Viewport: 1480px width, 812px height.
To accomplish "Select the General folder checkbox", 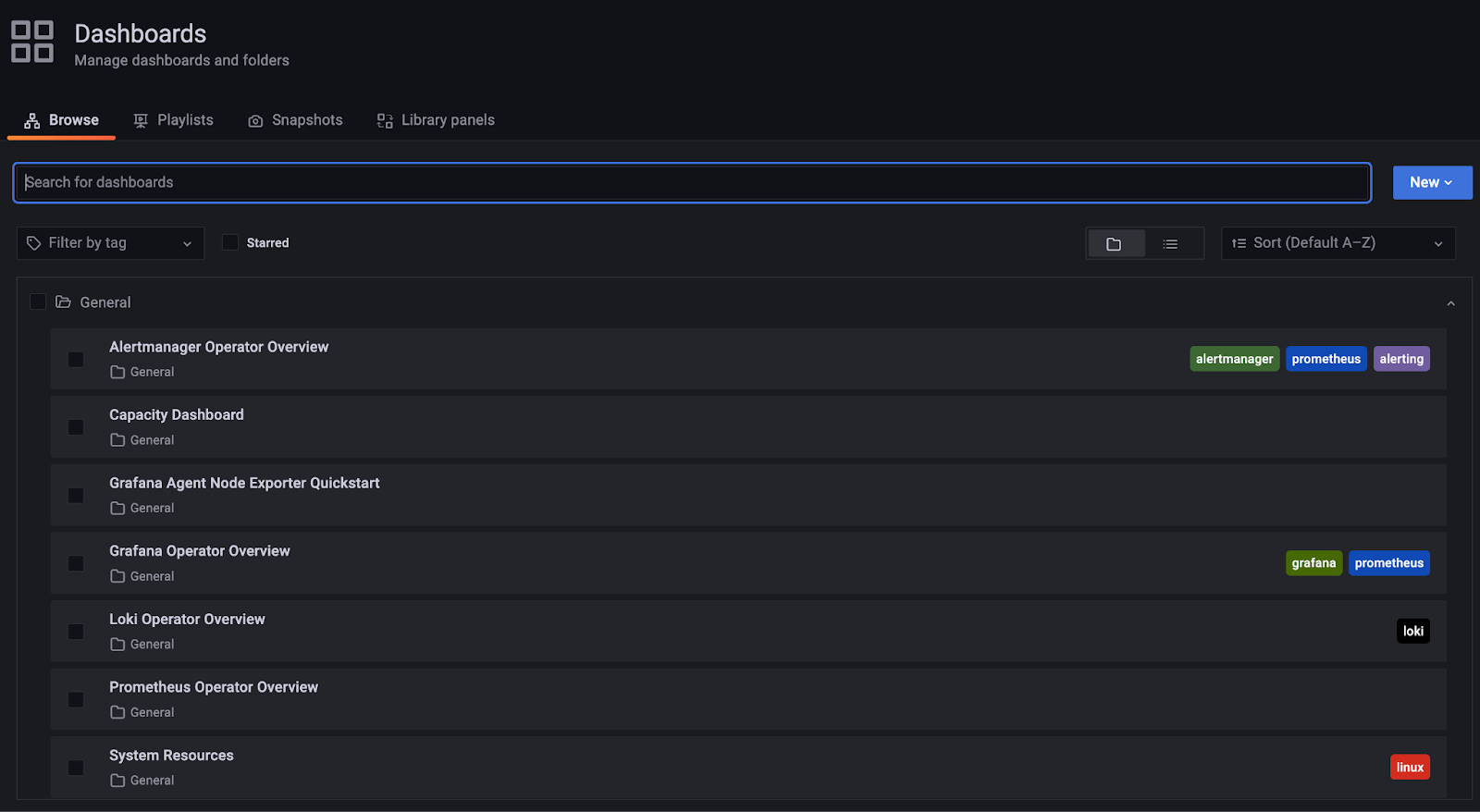I will coord(38,301).
